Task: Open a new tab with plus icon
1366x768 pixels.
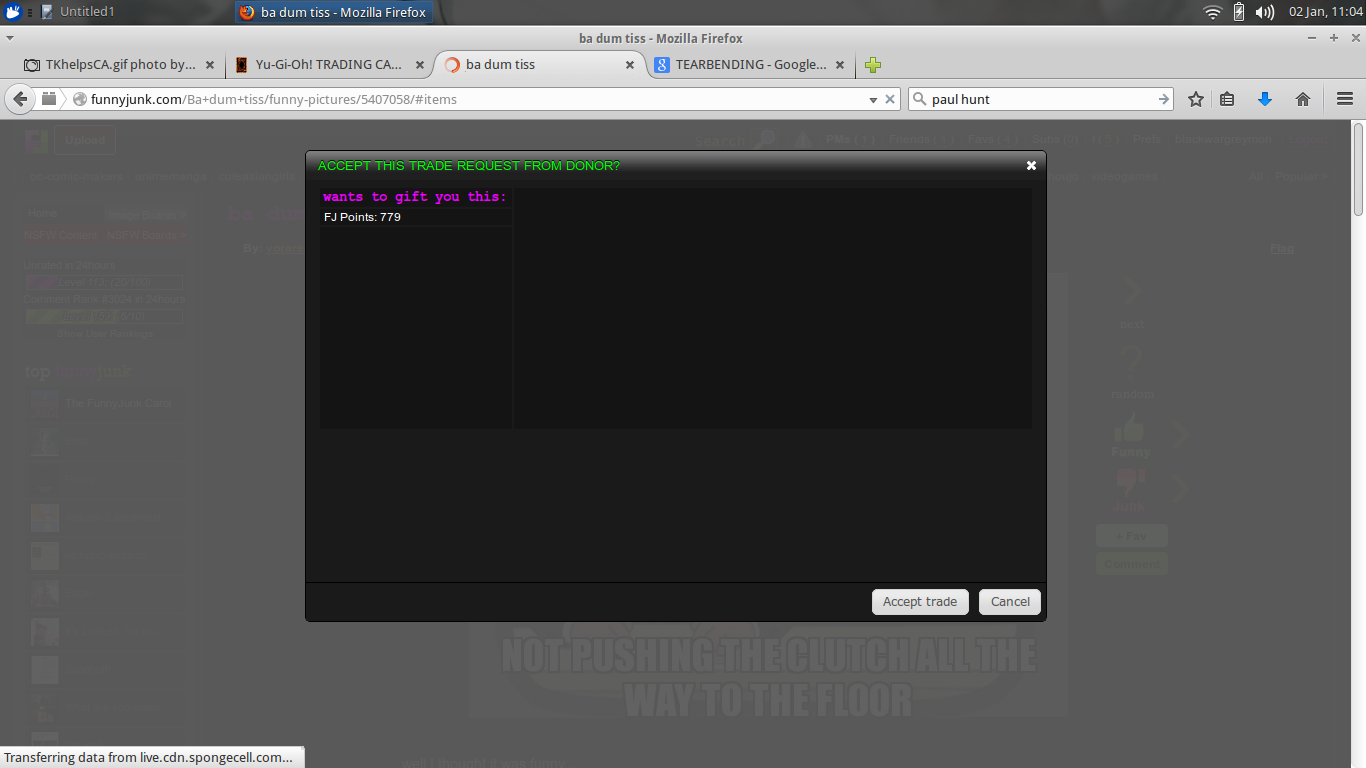Action: pos(873,65)
